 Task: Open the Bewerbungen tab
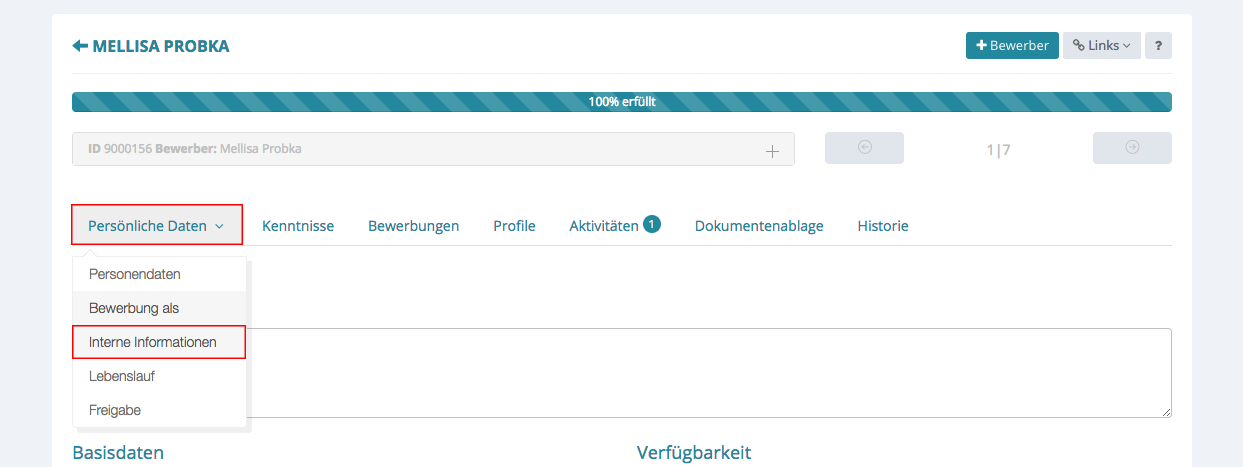tap(413, 226)
